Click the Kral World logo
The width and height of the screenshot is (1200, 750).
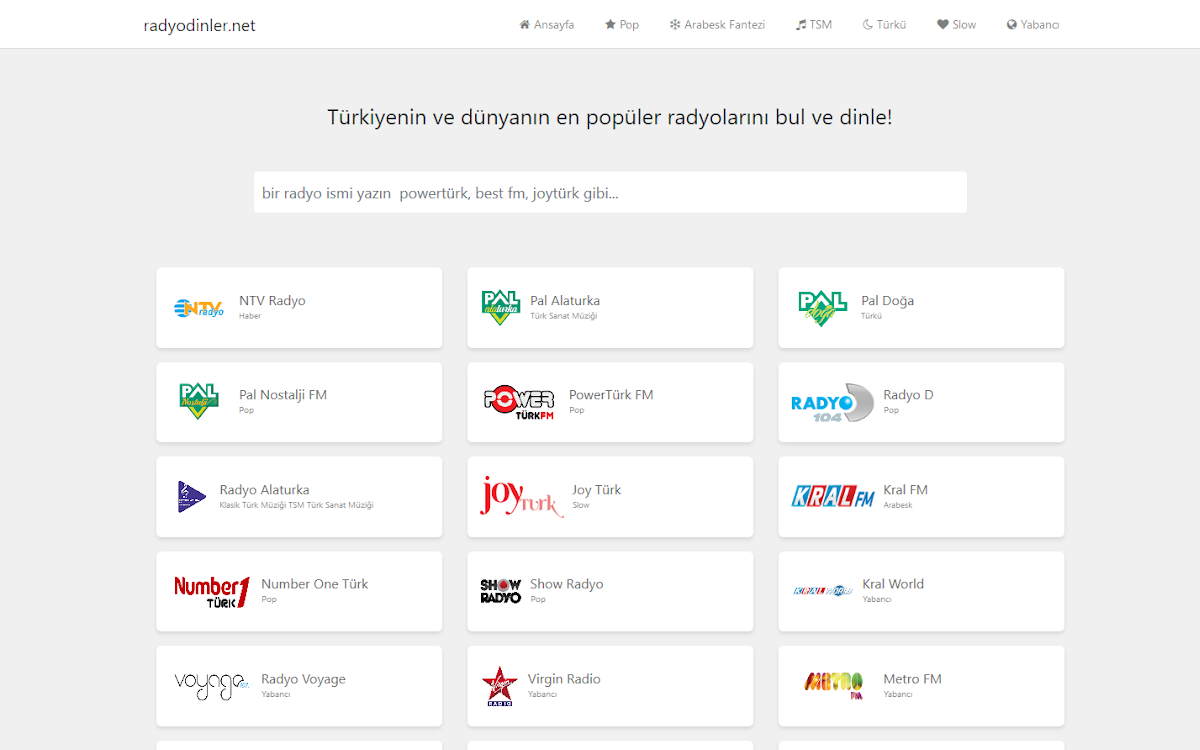tap(823, 591)
